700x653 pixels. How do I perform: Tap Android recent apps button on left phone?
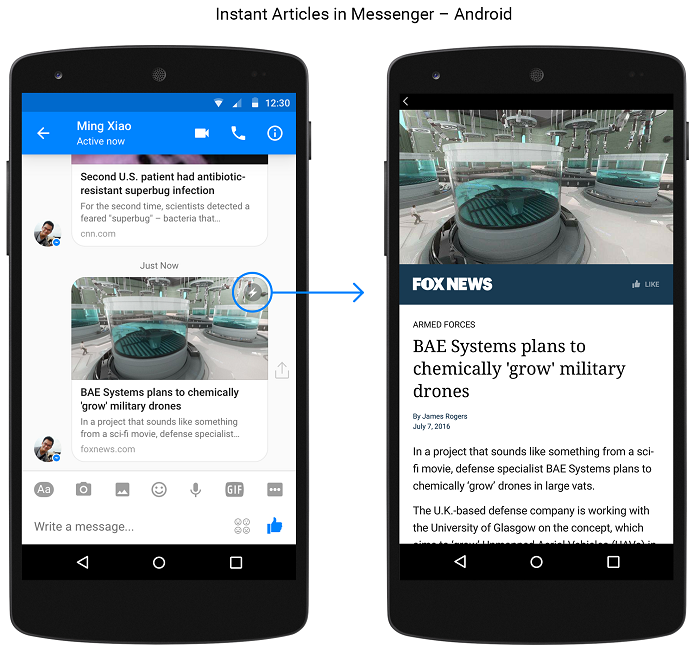tap(236, 562)
